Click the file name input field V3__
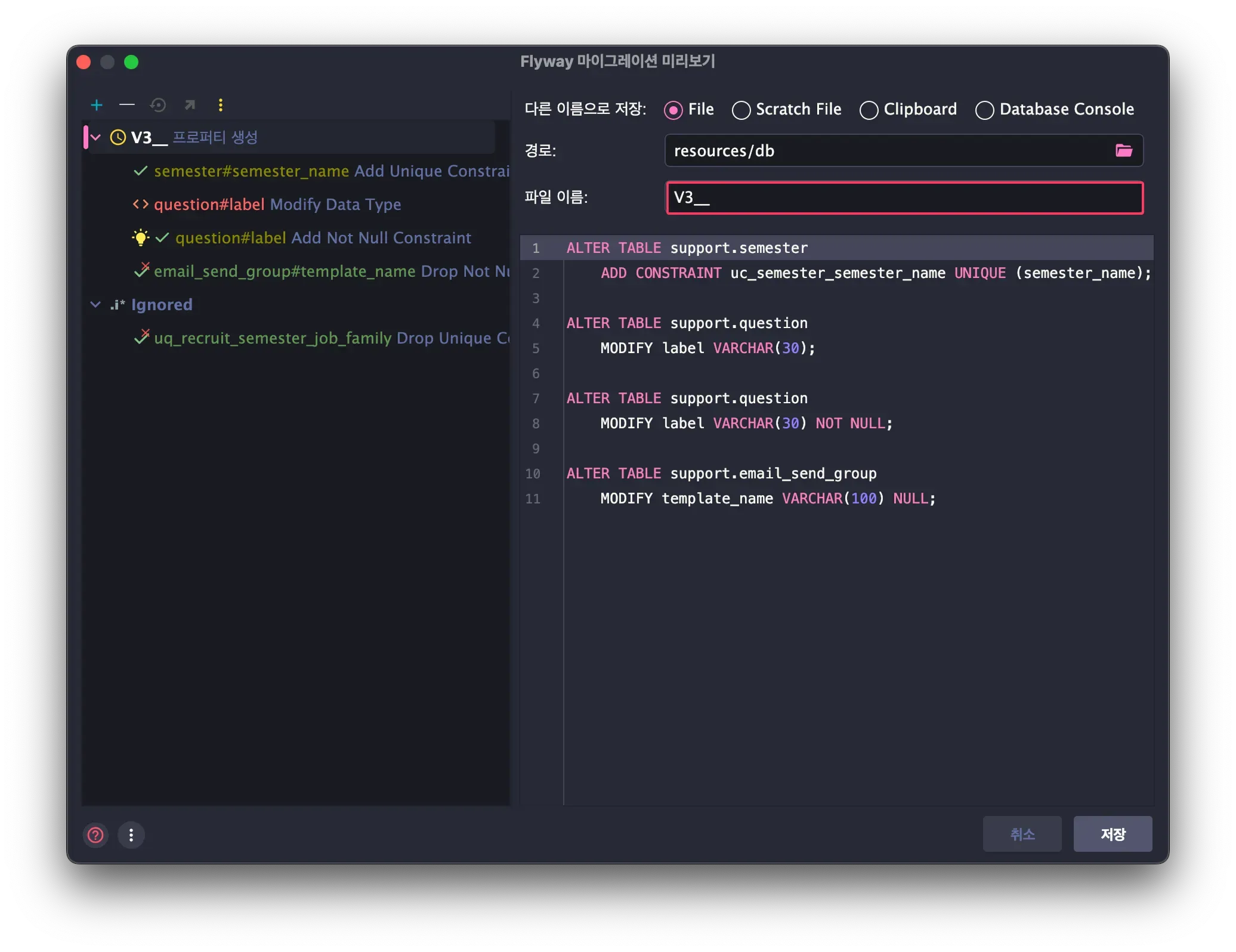 pyautogui.click(x=904, y=198)
